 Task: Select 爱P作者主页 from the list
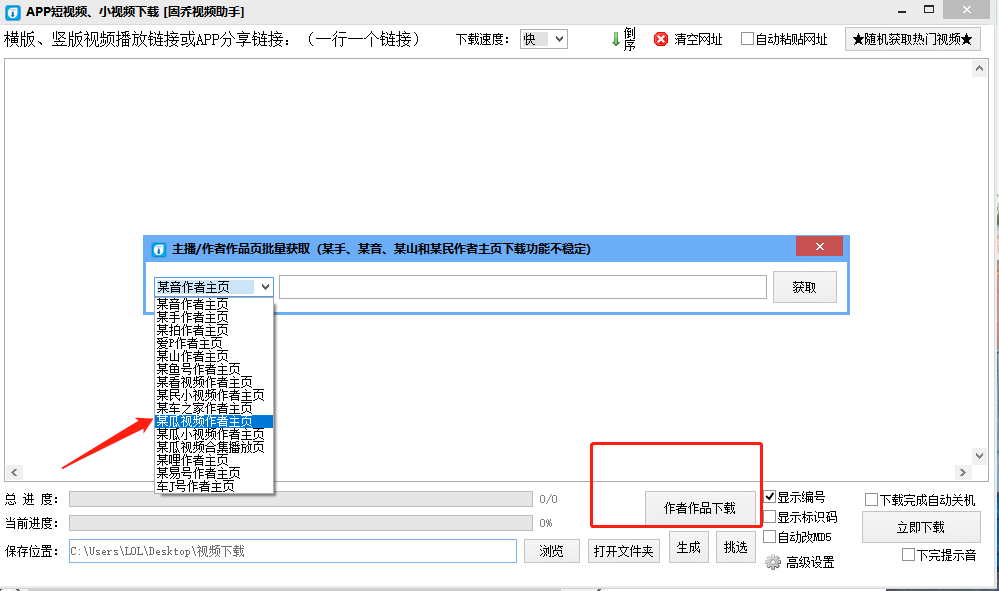click(214, 343)
